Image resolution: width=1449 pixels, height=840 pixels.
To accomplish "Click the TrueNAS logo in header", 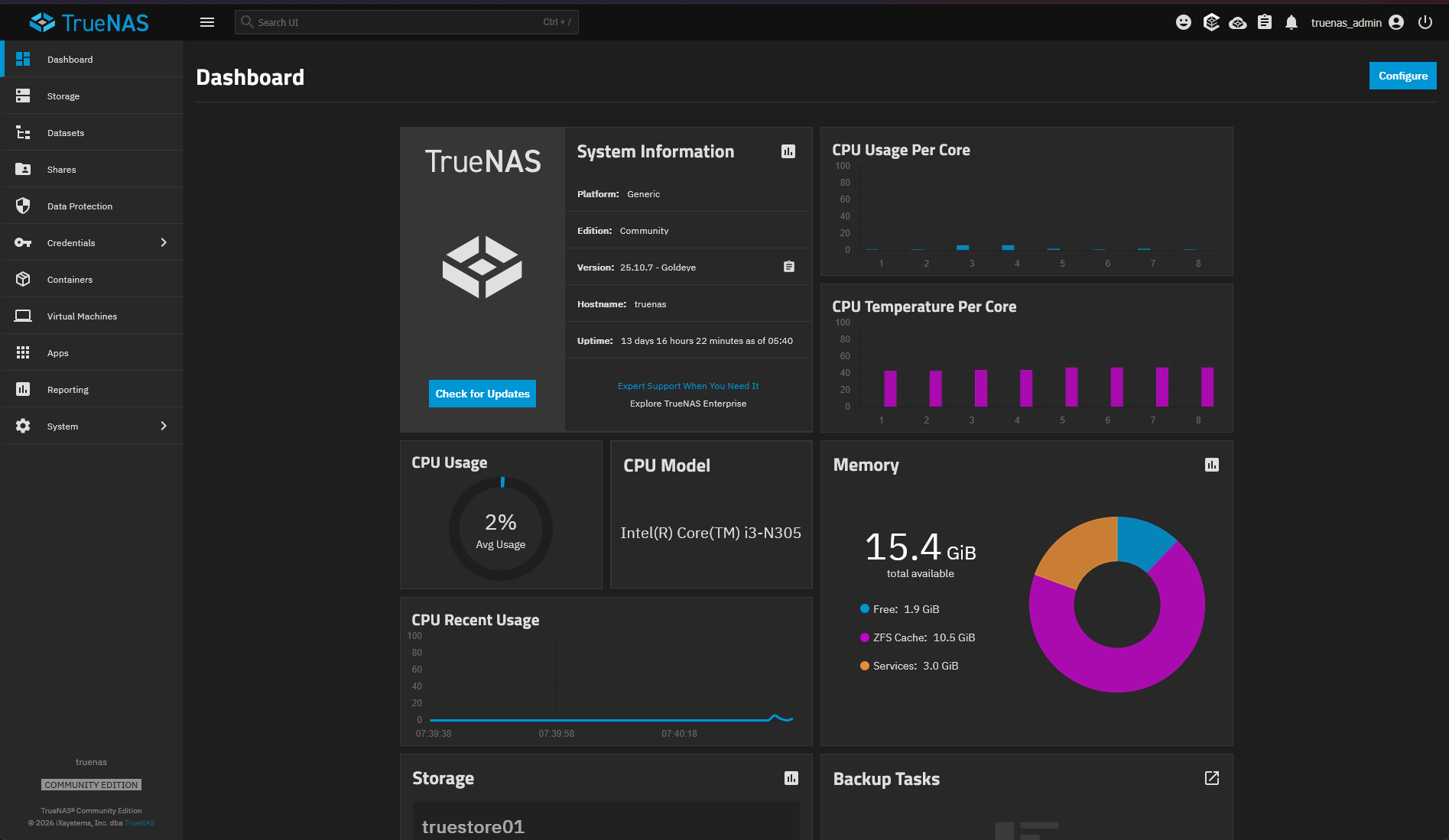I will pyautogui.click(x=89, y=22).
